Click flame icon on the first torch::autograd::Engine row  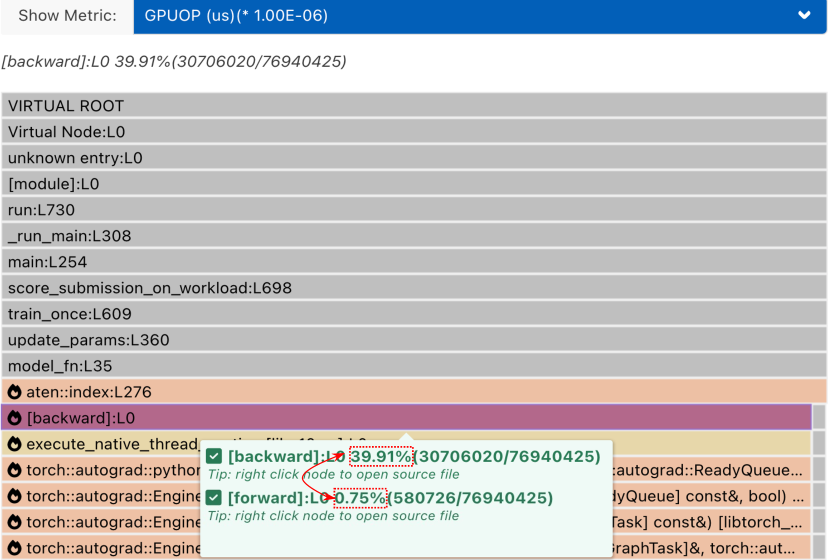15,496
